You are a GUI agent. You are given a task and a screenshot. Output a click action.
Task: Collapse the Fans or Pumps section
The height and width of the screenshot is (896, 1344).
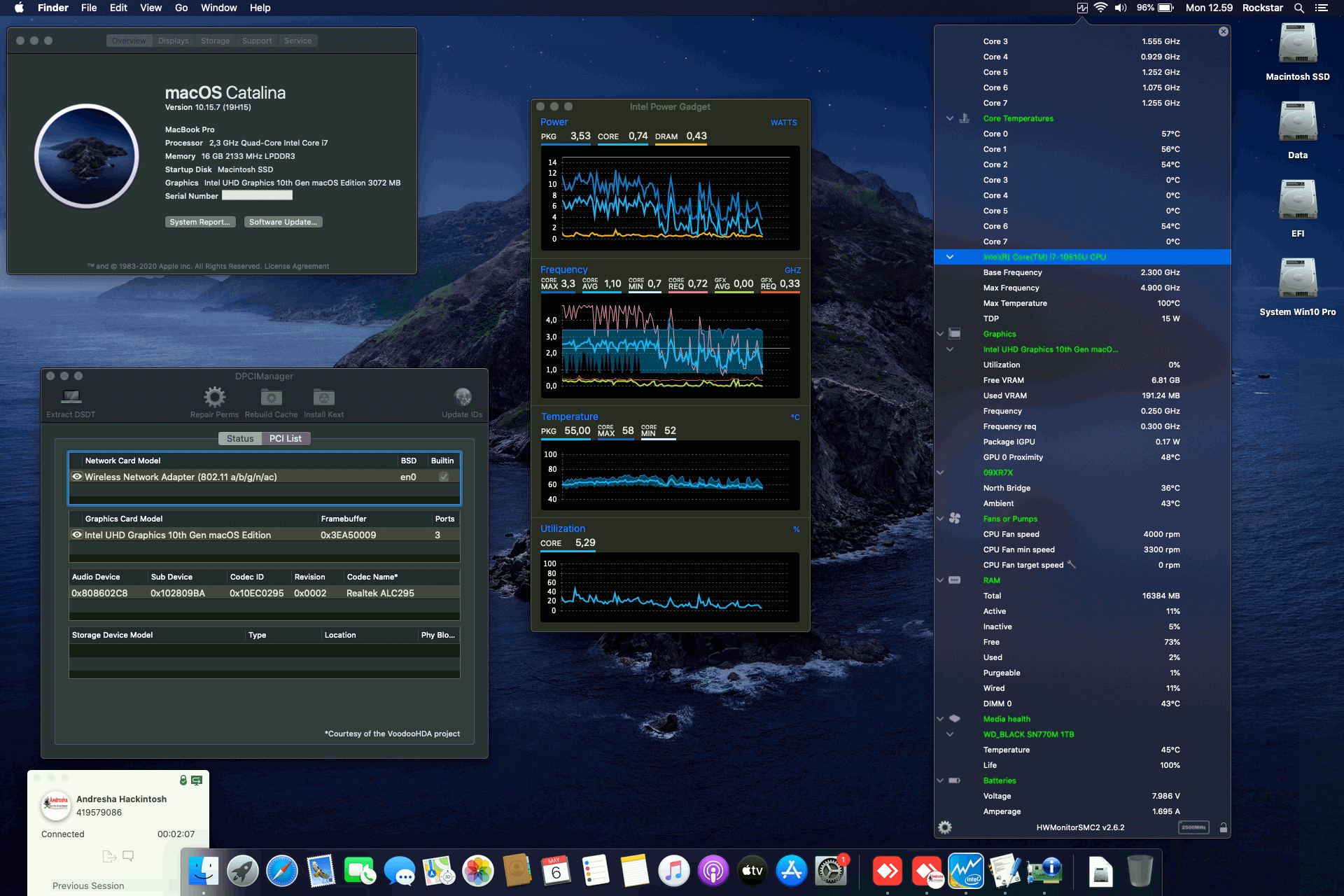[x=939, y=519]
